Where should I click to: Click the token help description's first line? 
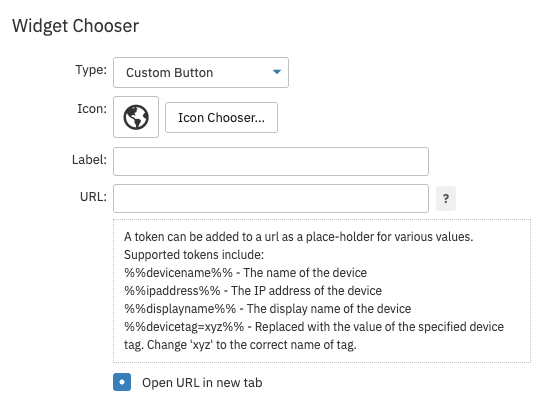click(x=299, y=237)
